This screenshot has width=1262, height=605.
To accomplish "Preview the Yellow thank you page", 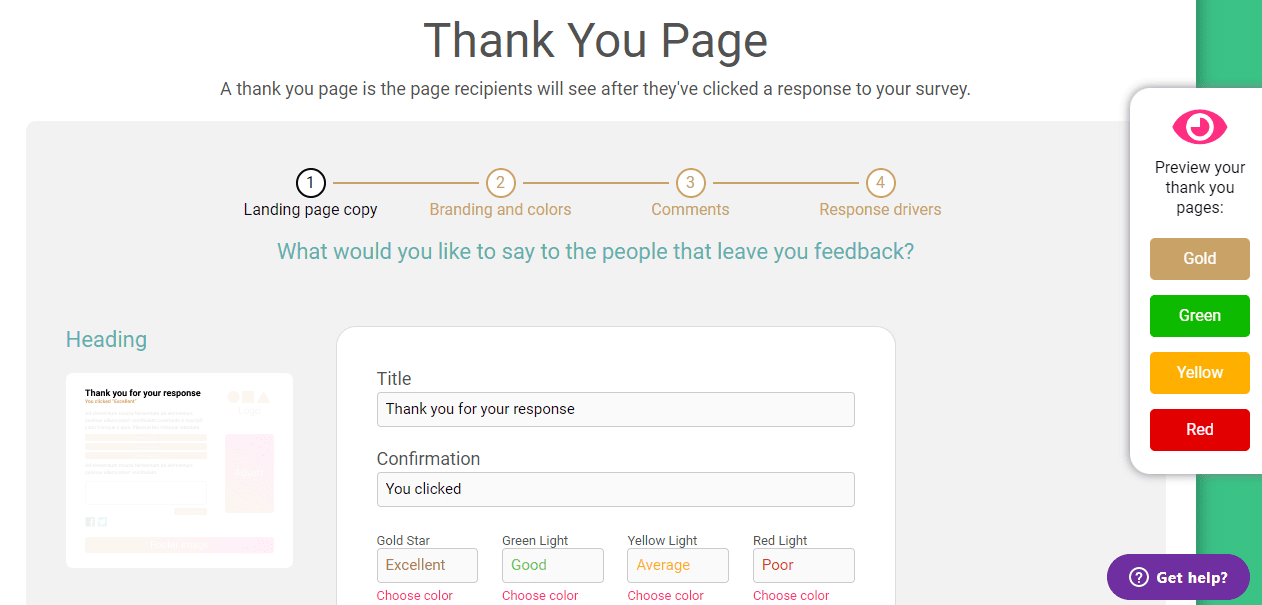I will pyautogui.click(x=1199, y=373).
